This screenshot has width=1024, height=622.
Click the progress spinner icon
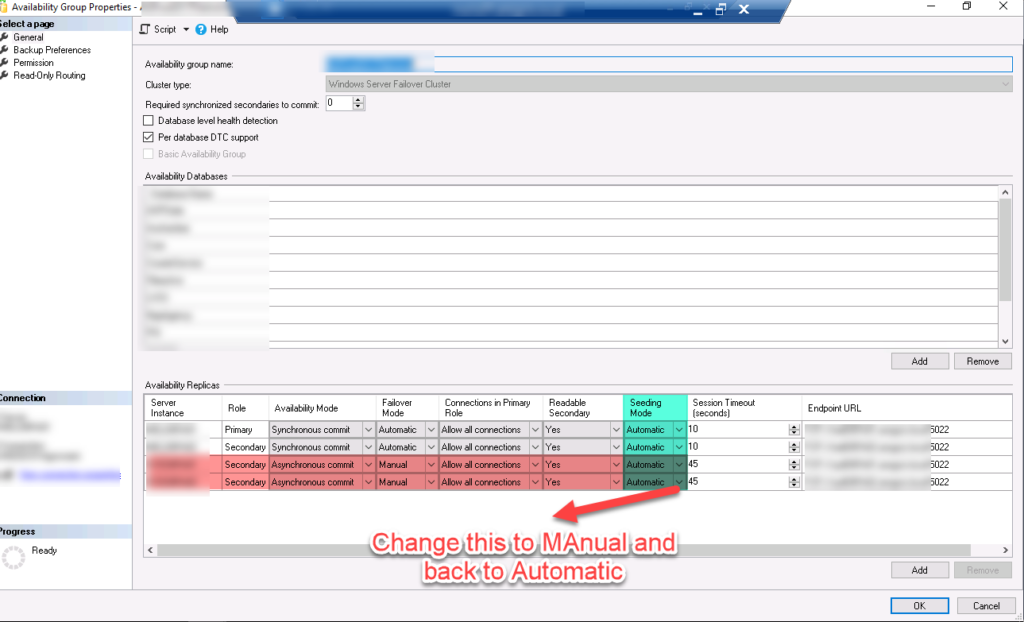(x=13, y=557)
